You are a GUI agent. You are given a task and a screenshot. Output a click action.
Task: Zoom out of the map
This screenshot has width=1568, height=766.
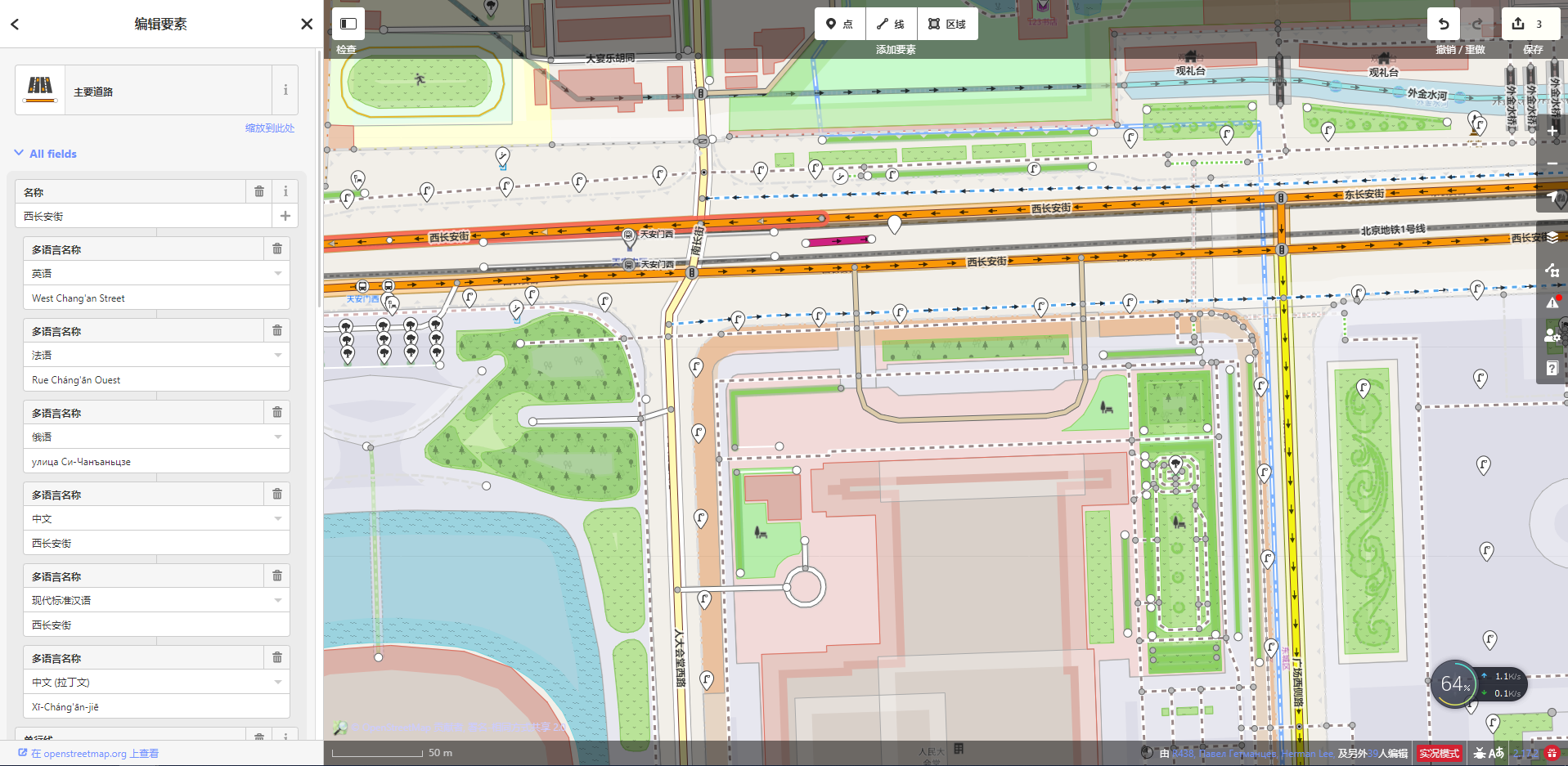point(1552,164)
